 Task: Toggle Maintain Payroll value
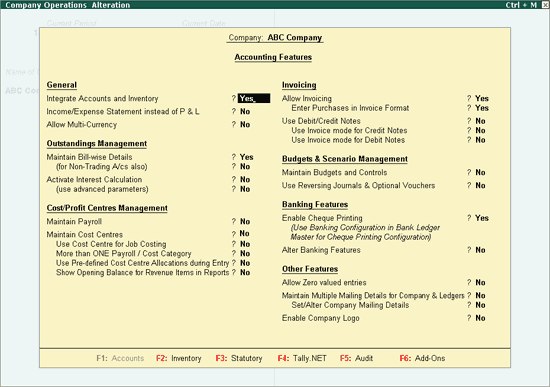pos(245,222)
